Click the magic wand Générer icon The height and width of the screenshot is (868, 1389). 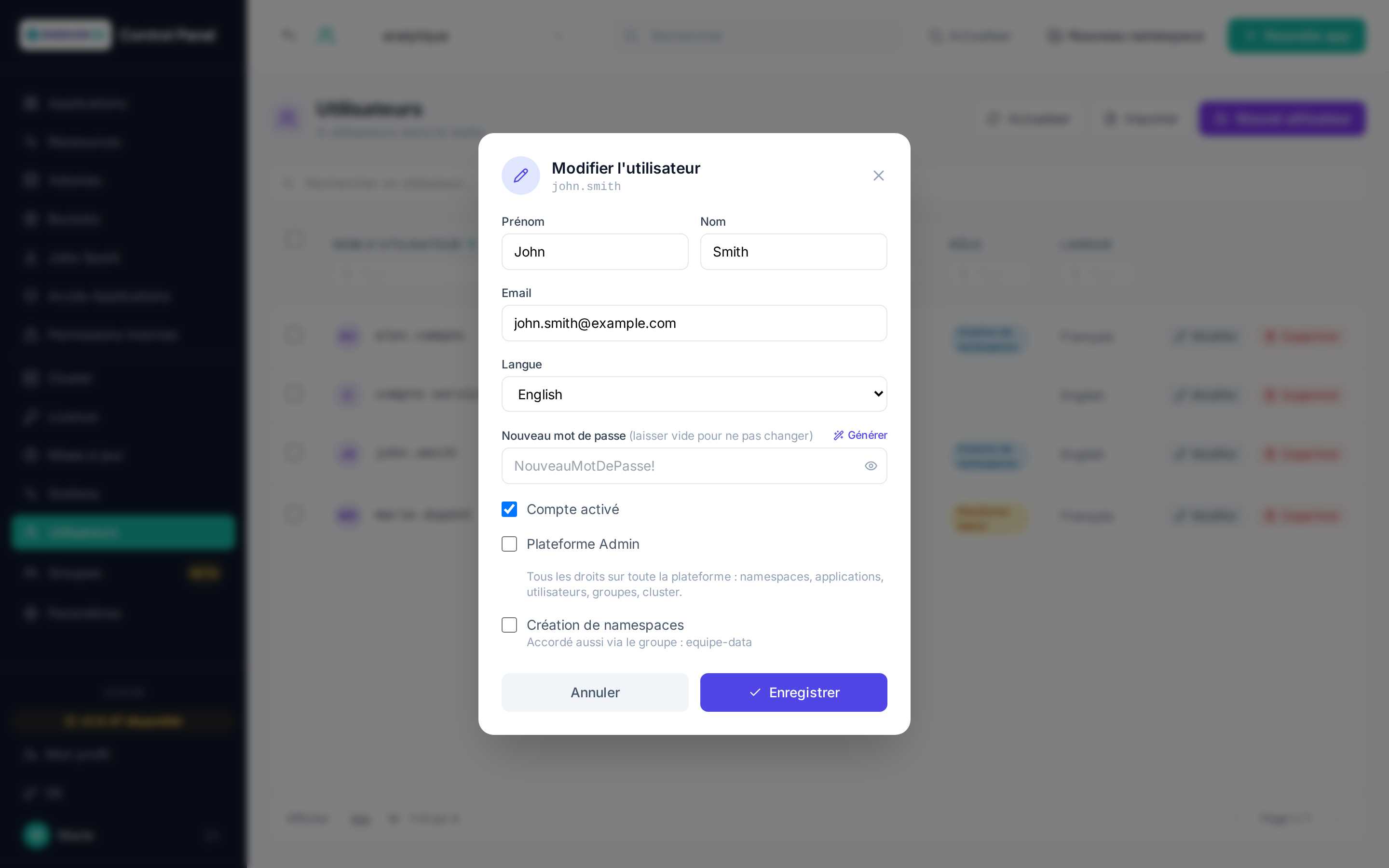click(839, 435)
